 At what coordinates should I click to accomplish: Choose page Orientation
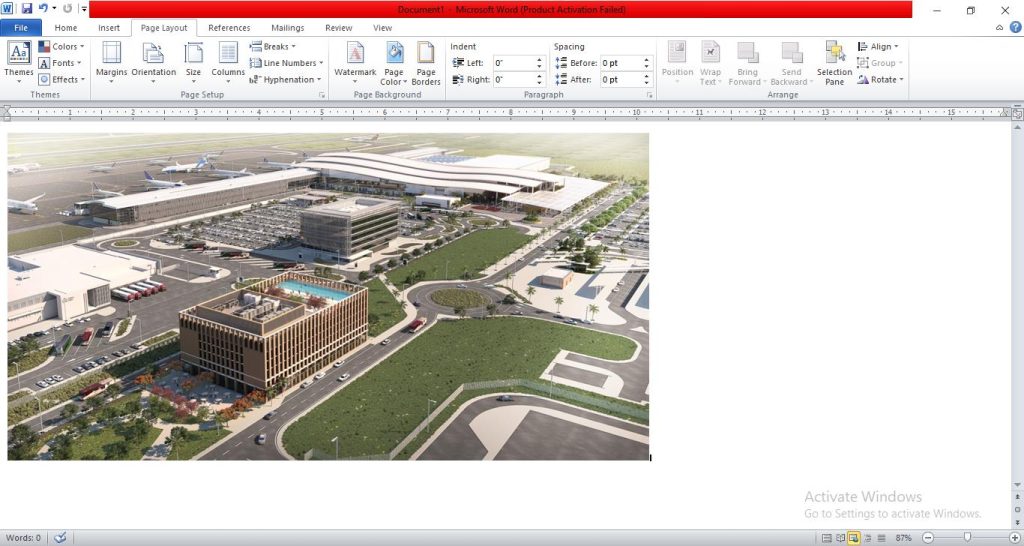pos(153,62)
